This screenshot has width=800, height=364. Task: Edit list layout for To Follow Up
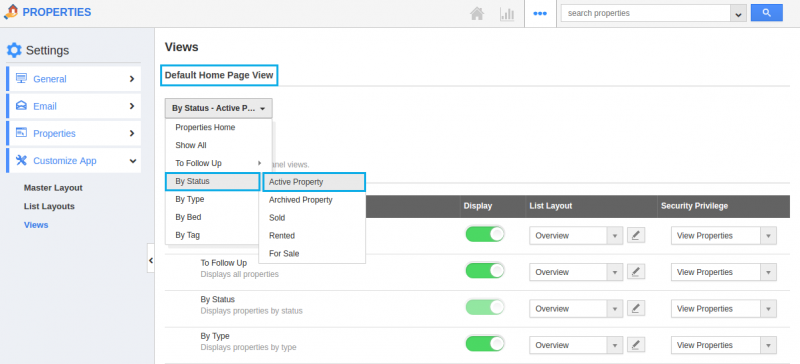[x=636, y=272]
